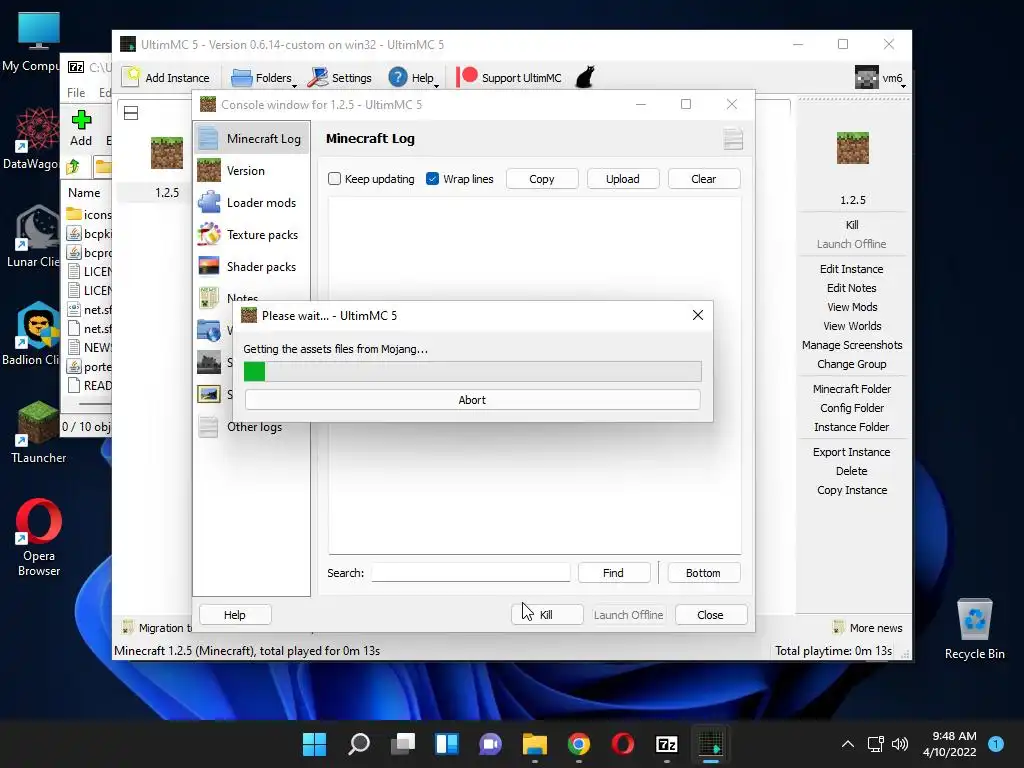
Task: Click Add Instance in UltimMC toolbar
Action: 167,78
